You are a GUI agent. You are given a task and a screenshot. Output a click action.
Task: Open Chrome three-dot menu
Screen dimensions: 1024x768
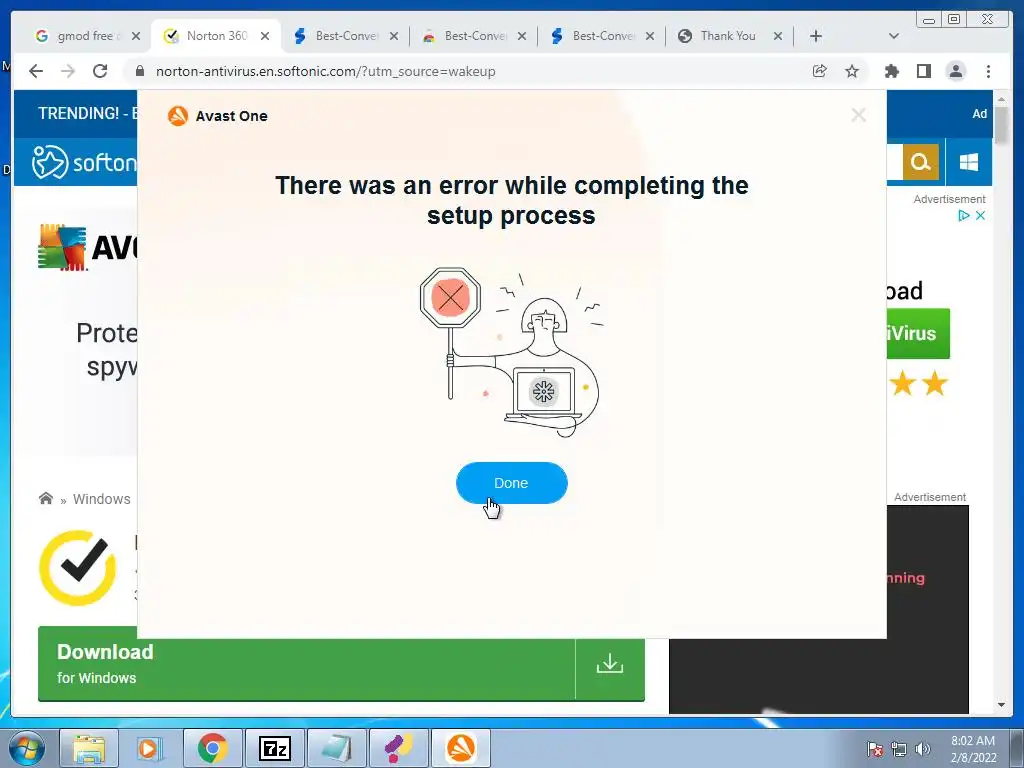989,71
